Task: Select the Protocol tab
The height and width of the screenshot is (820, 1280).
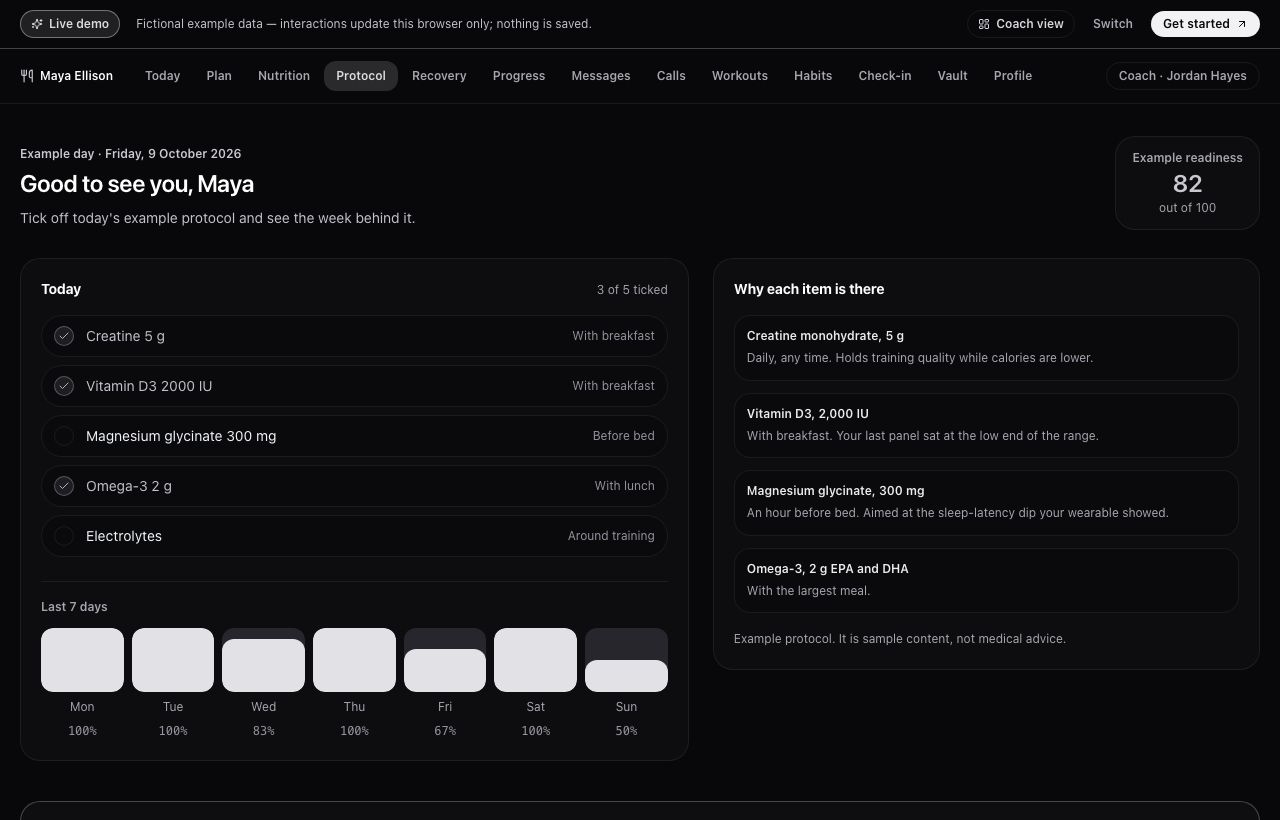Action: click(x=361, y=76)
